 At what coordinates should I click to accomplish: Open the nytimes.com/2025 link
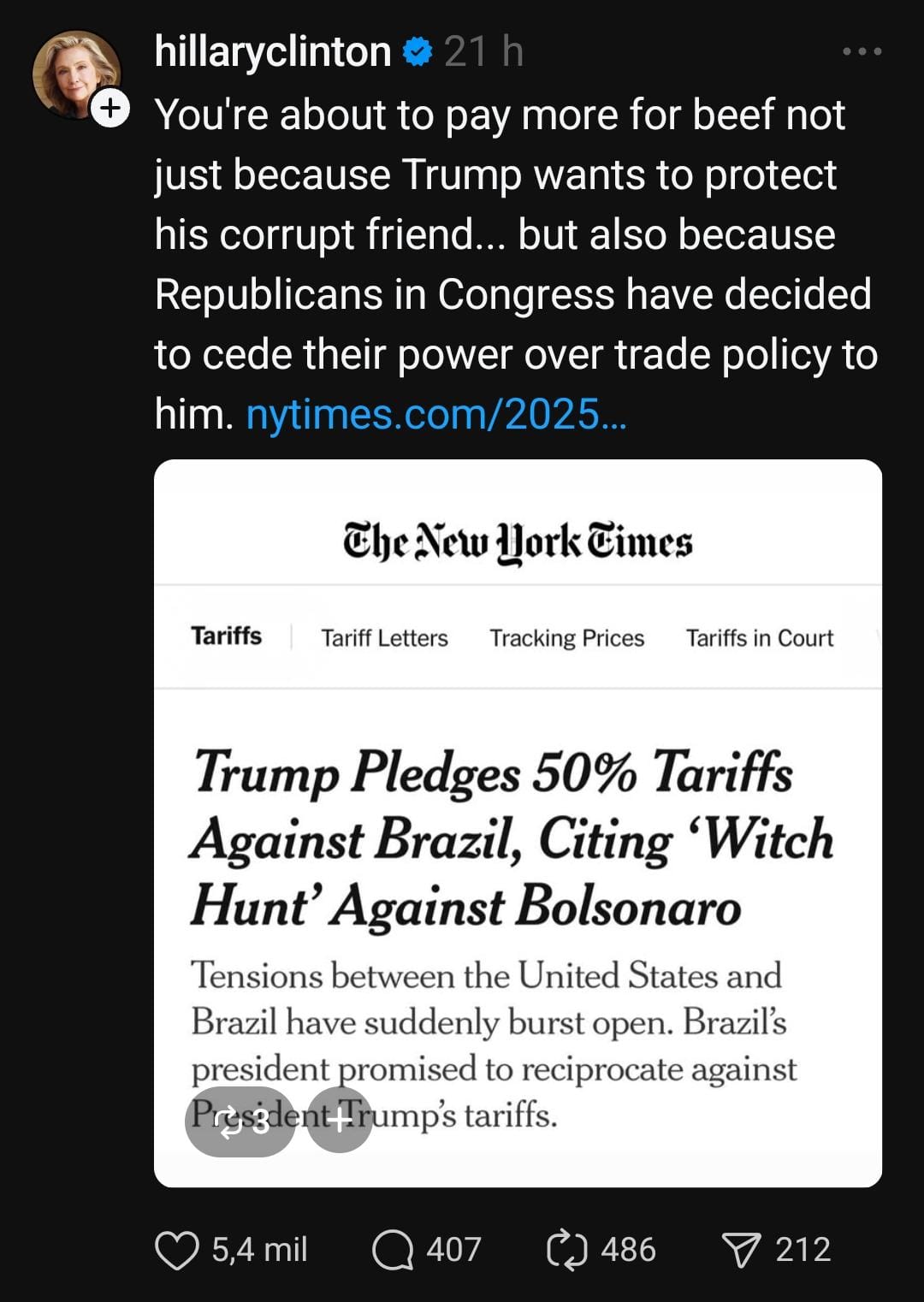(436, 415)
